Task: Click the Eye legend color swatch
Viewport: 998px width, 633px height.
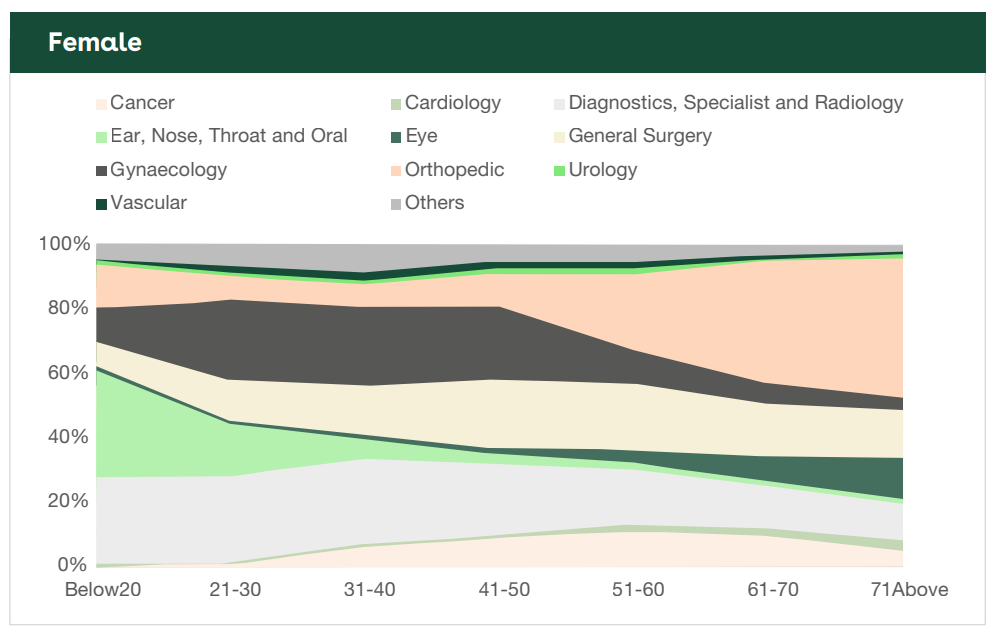Action: click(x=396, y=136)
